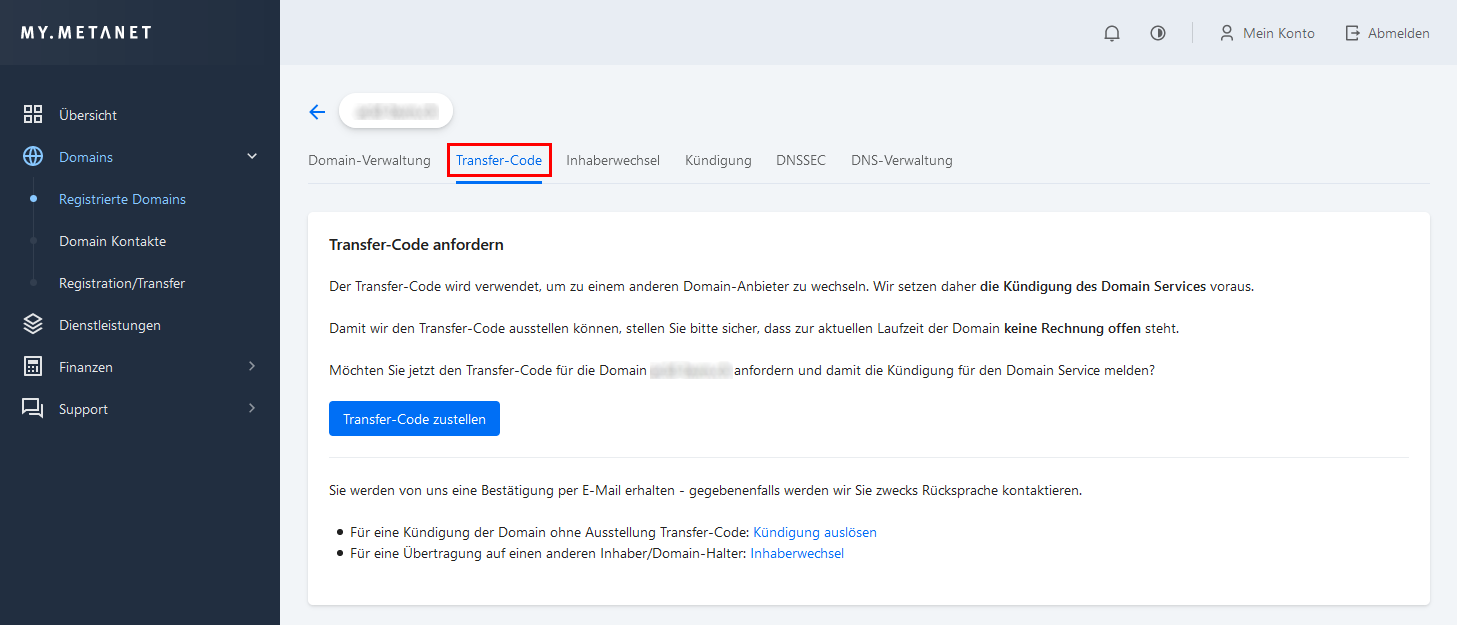
Task: Open Domain Kontakte in sidebar
Action: click(112, 241)
